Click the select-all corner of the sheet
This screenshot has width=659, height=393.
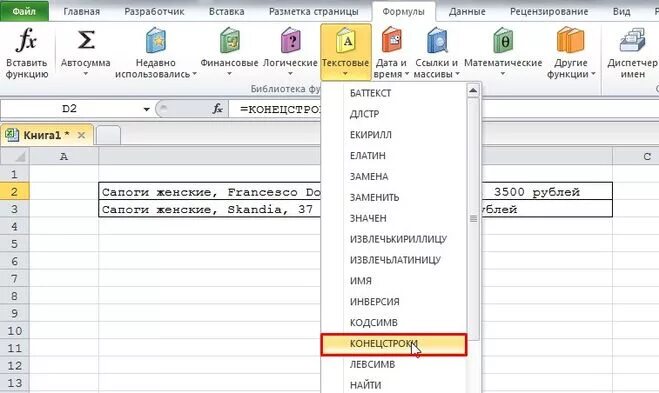click(15, 157)
